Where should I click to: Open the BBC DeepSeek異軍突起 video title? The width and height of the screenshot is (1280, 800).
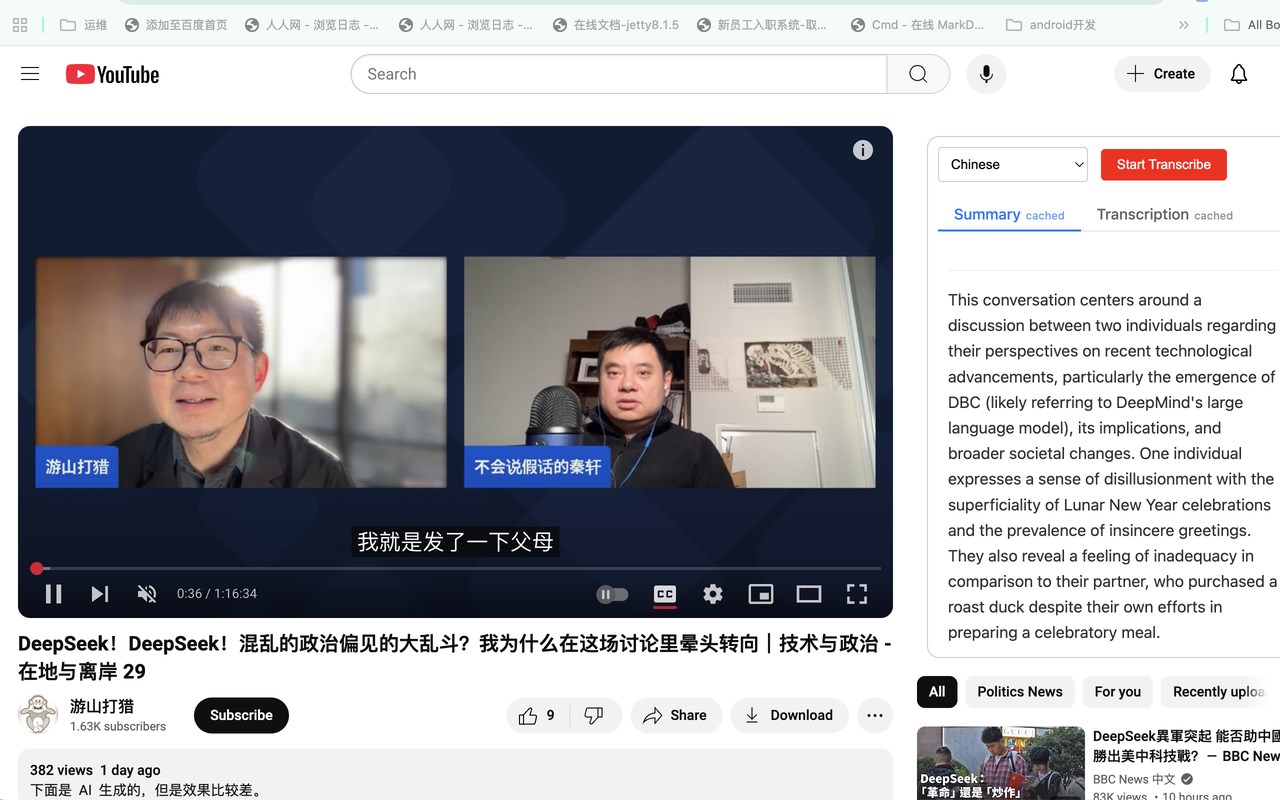[1186, 746]
